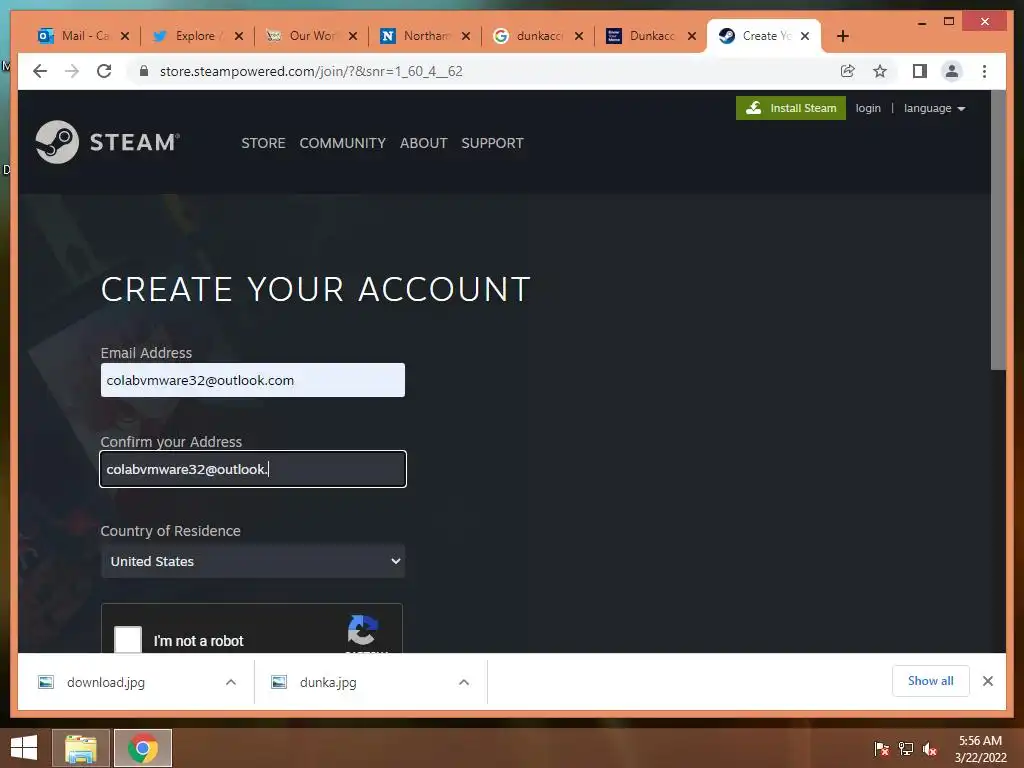Close the downloads bar
This screenshot has width=1024, height=768.
tap(987, 681)
